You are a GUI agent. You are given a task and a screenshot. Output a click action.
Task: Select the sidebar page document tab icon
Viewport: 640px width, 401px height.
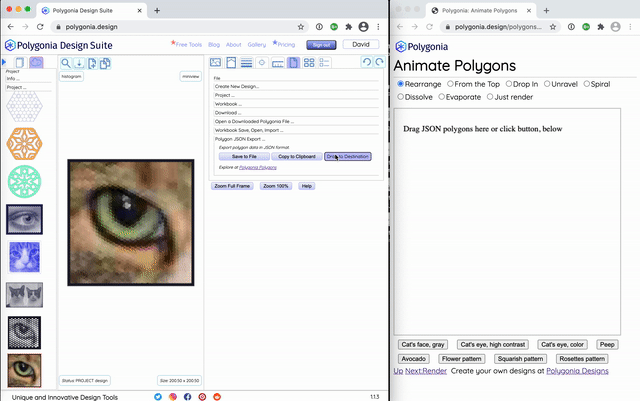pyautogui.click(x=20, y=62)
